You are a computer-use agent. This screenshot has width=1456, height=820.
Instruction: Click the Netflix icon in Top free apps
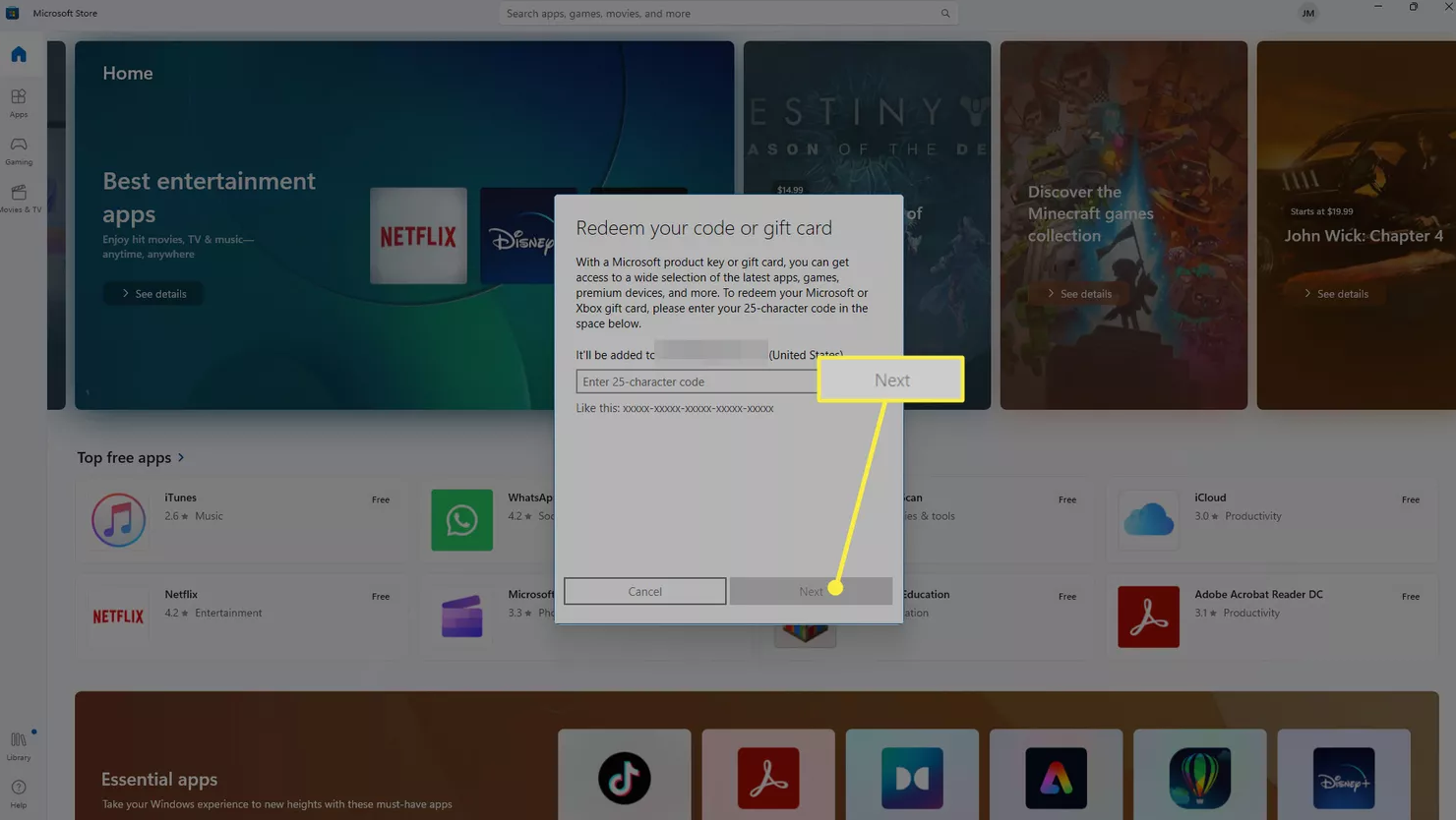coord(118,616)
